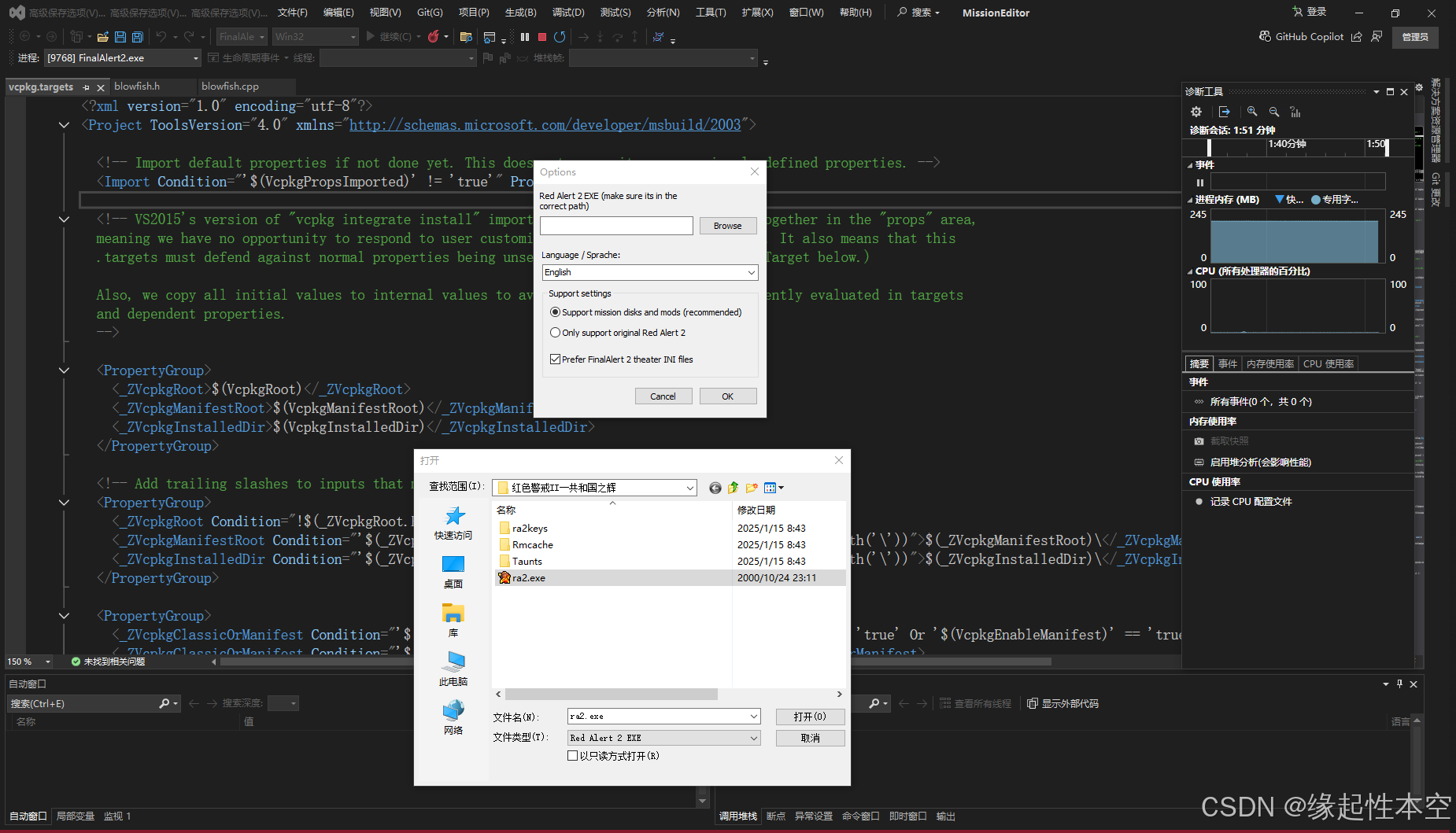Click OK in Options dialog

(x=728, y=396)
